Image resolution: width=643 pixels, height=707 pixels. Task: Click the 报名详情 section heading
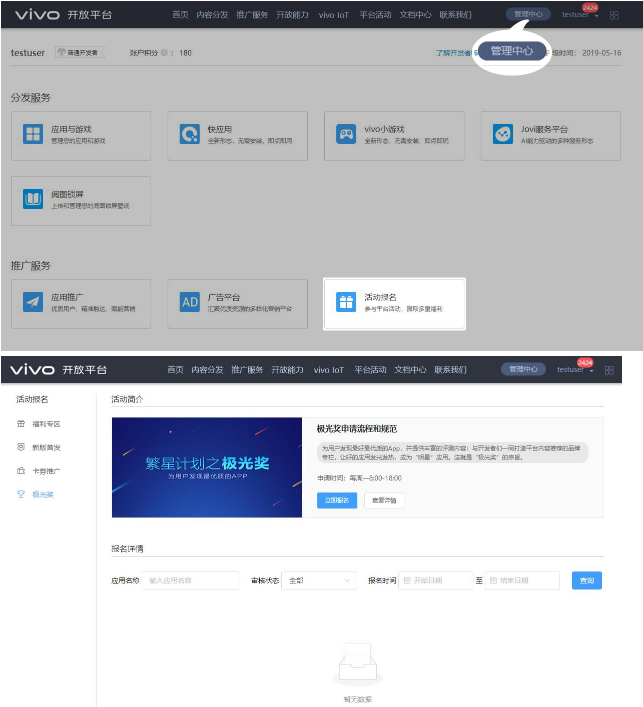click(x=127, y=549)
